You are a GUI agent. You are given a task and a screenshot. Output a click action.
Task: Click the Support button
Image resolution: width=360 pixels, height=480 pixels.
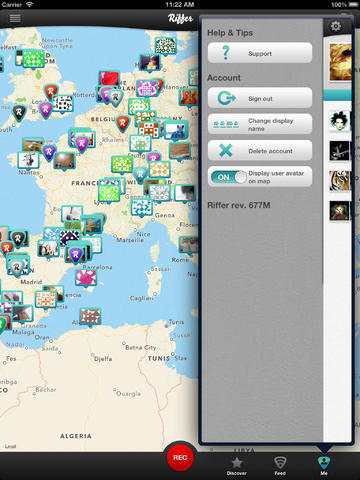[260, 53]
